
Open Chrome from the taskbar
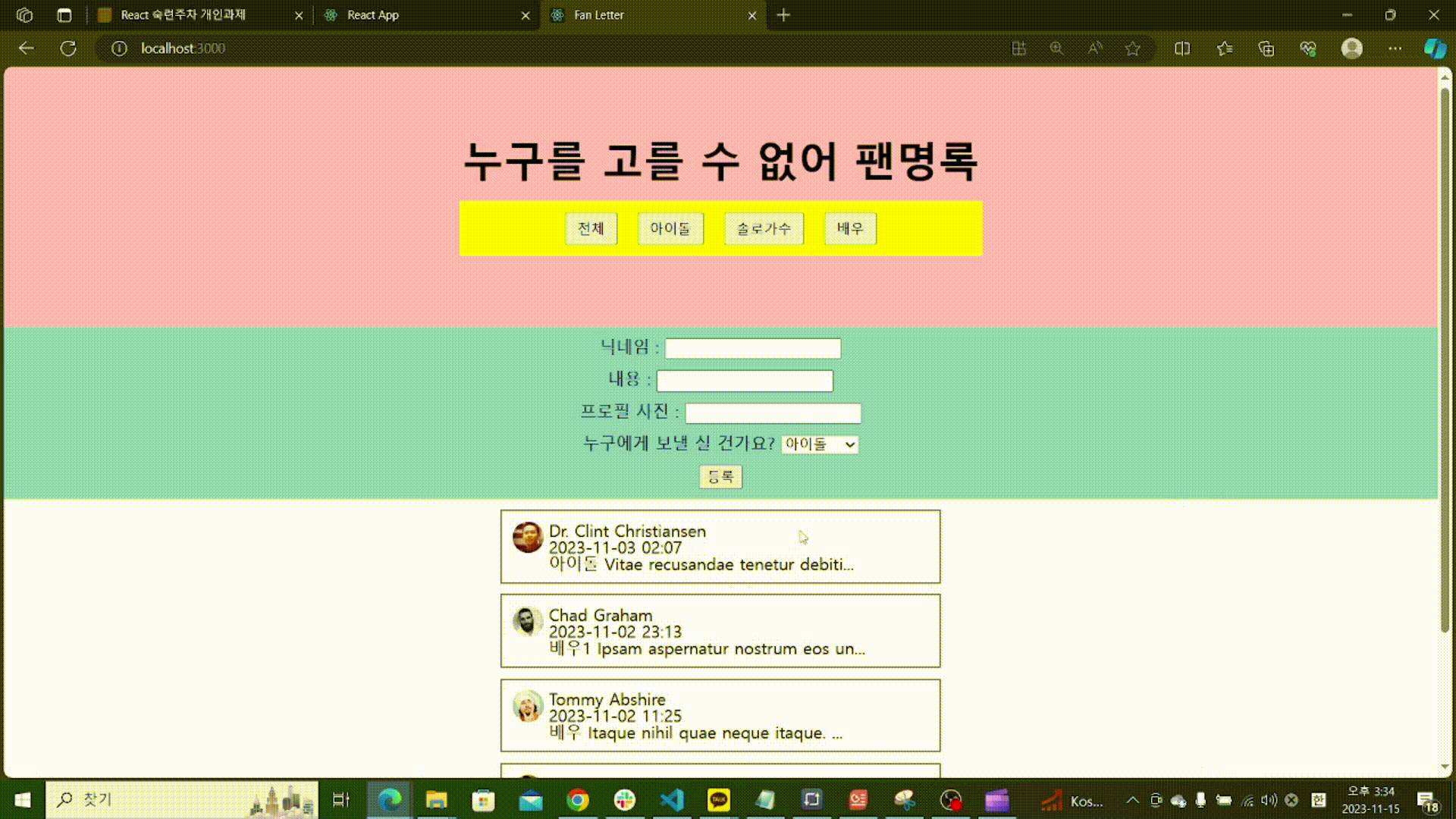click(x=577, y=800)
